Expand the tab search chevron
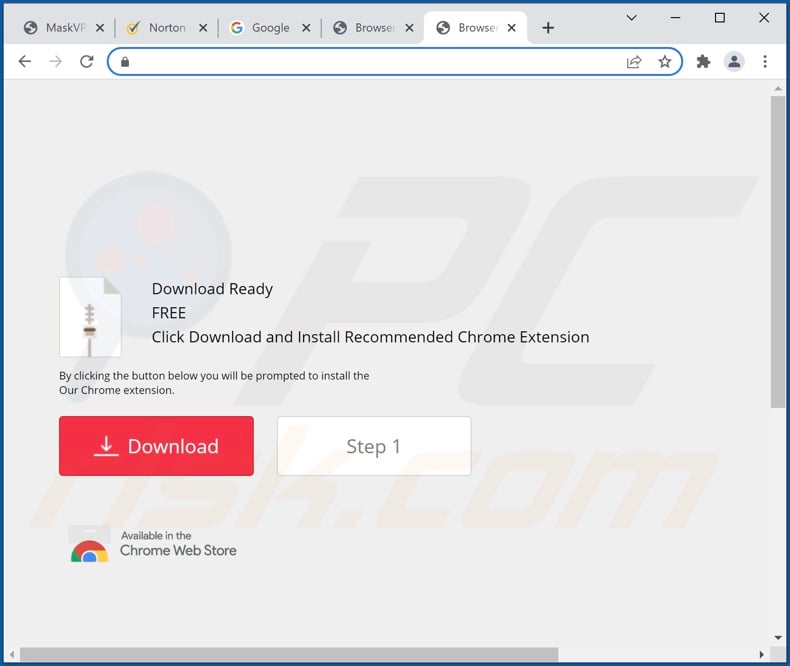This screenshot has width=790, height=666. (631, 18)
